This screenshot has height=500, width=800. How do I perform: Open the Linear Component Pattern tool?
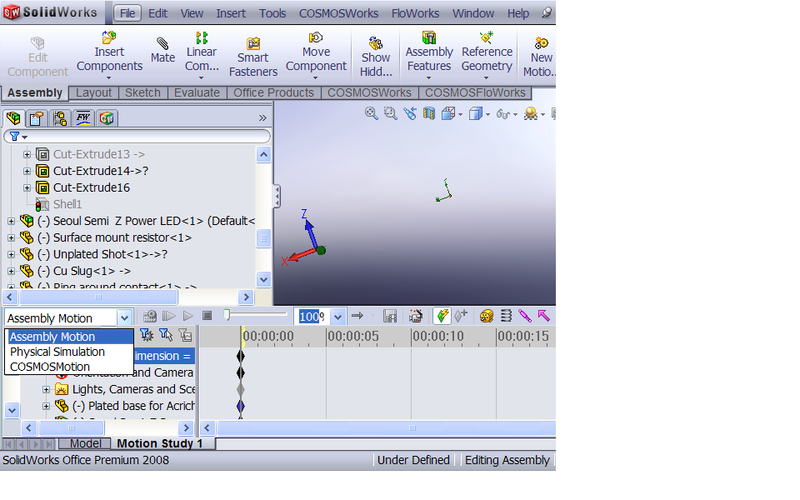(202, 54)
